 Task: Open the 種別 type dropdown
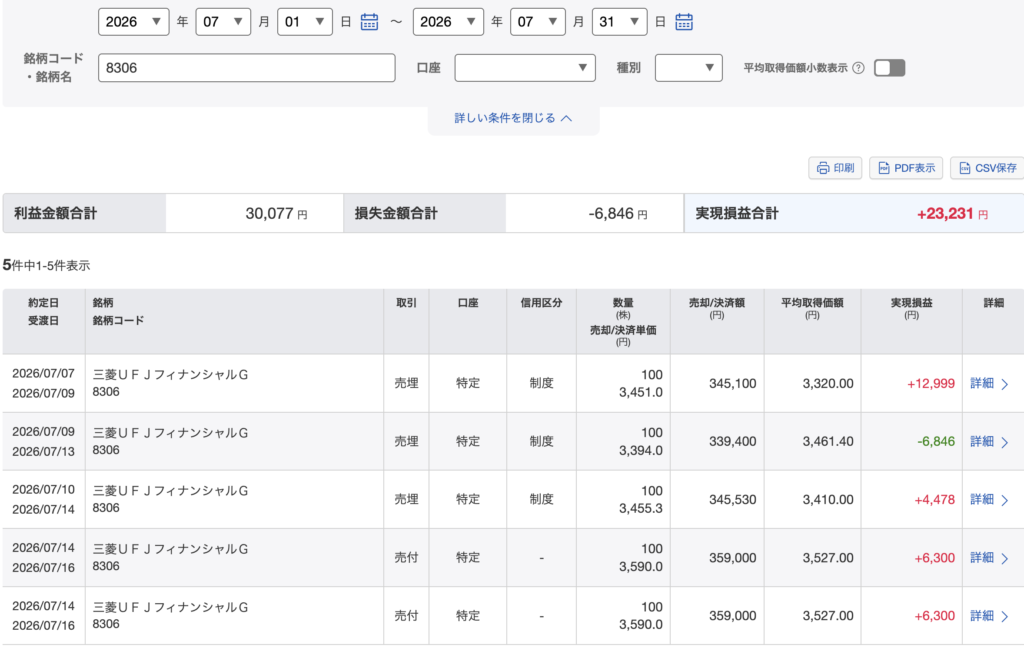(x=689, y=68)
